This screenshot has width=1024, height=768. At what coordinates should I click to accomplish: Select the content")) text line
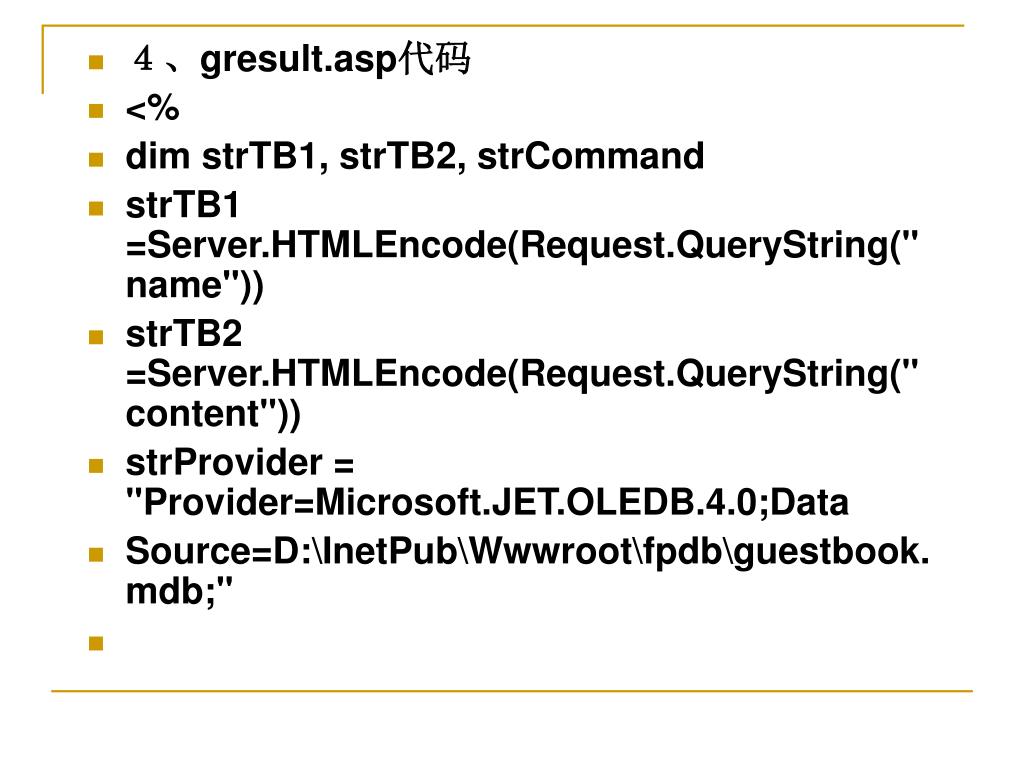click(x=213, y=414)
